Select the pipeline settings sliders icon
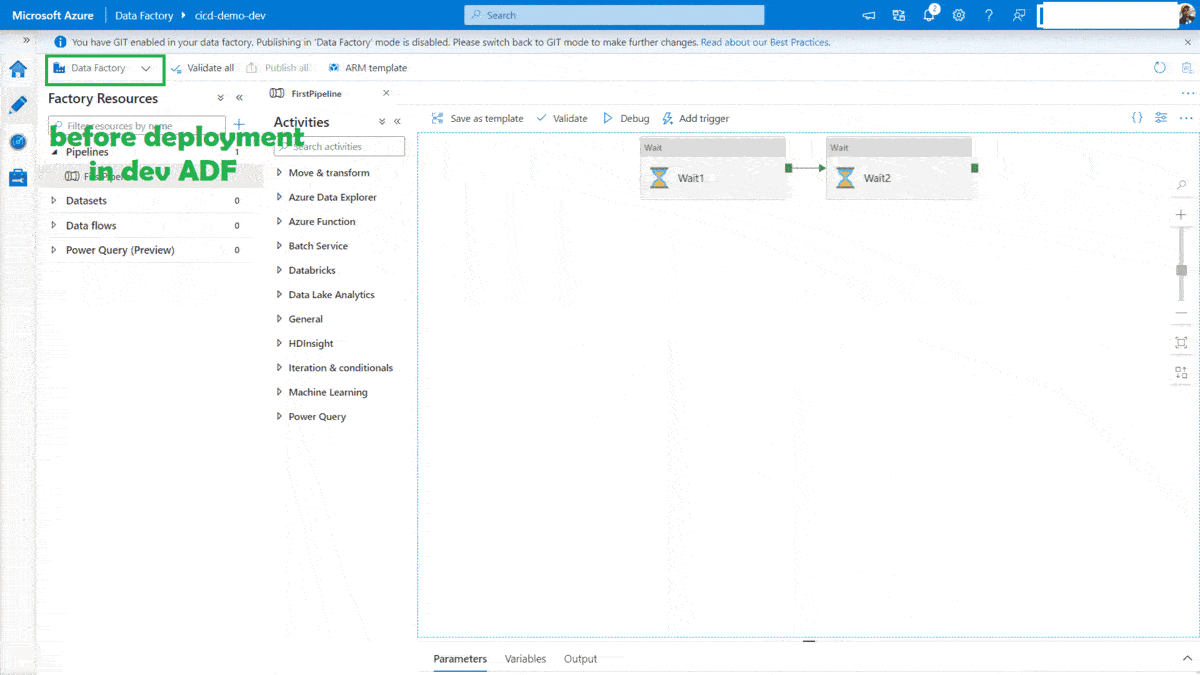 pyautogui.click(x=1160, y=117)
